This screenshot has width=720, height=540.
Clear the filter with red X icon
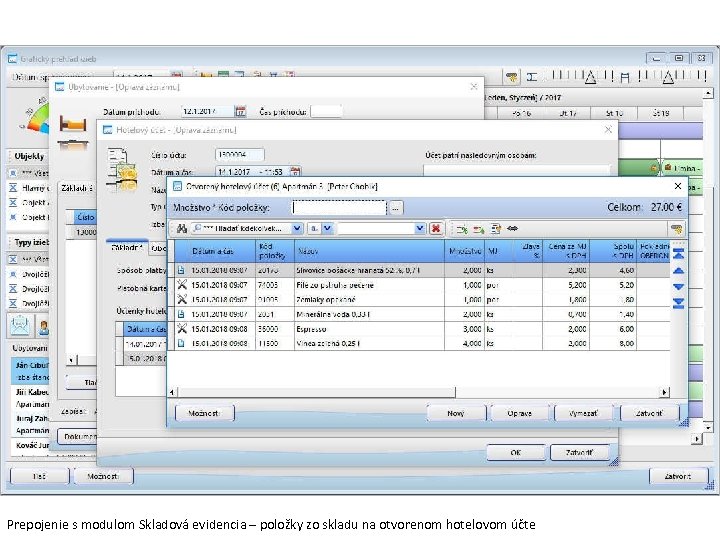click(436, 228)
